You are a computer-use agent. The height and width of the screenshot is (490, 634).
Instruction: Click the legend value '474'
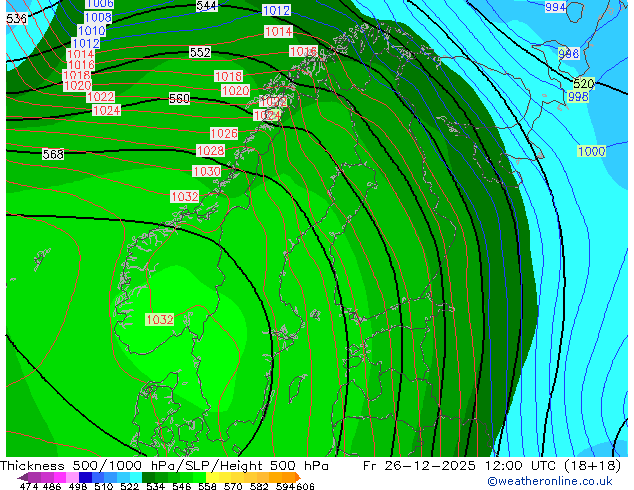(29, 486)
